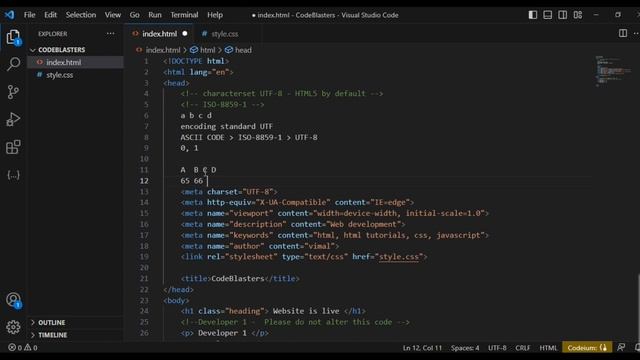
Task: Open the Codeium braces icon in activity bar
Action: (13, 175)
